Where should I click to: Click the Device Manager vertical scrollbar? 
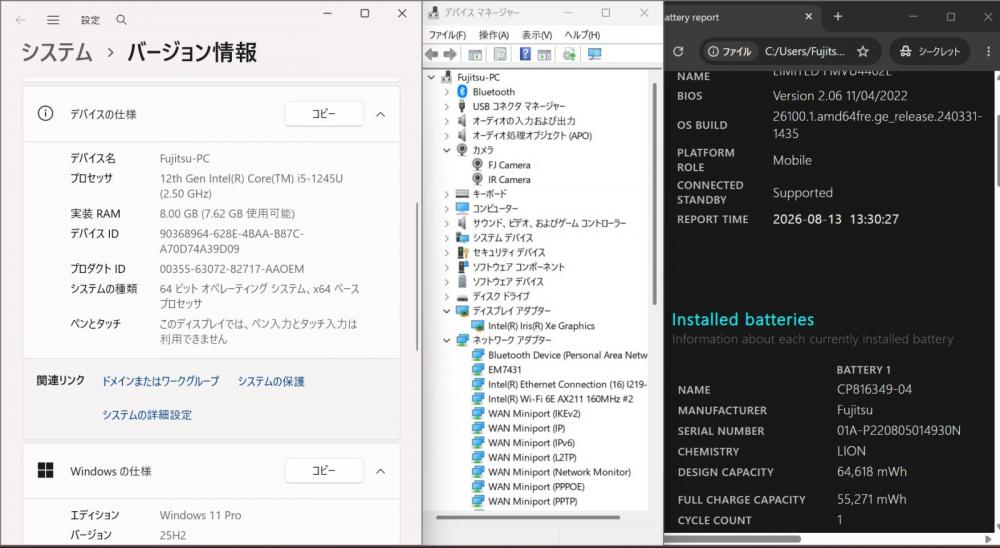655,193
